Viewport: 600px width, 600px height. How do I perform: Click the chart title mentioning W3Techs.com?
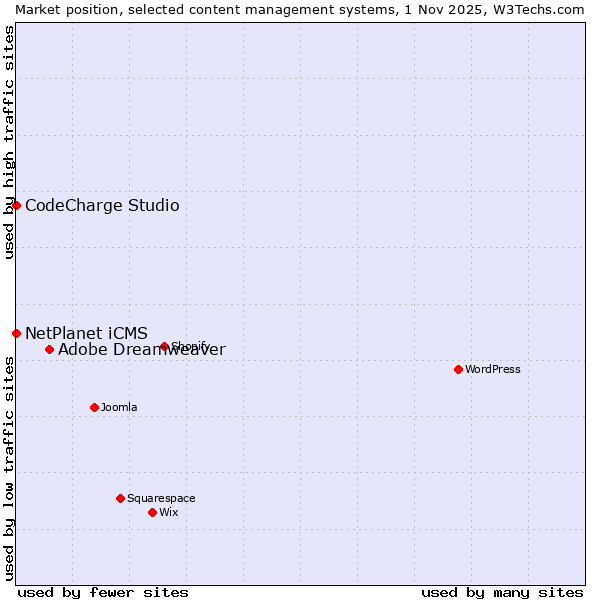[300, 9]
